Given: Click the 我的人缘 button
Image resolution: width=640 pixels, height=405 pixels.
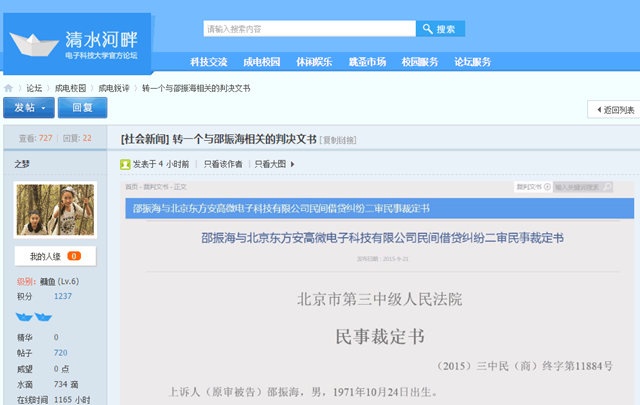Looking at the screenshot, I should (x=55, y=257).
